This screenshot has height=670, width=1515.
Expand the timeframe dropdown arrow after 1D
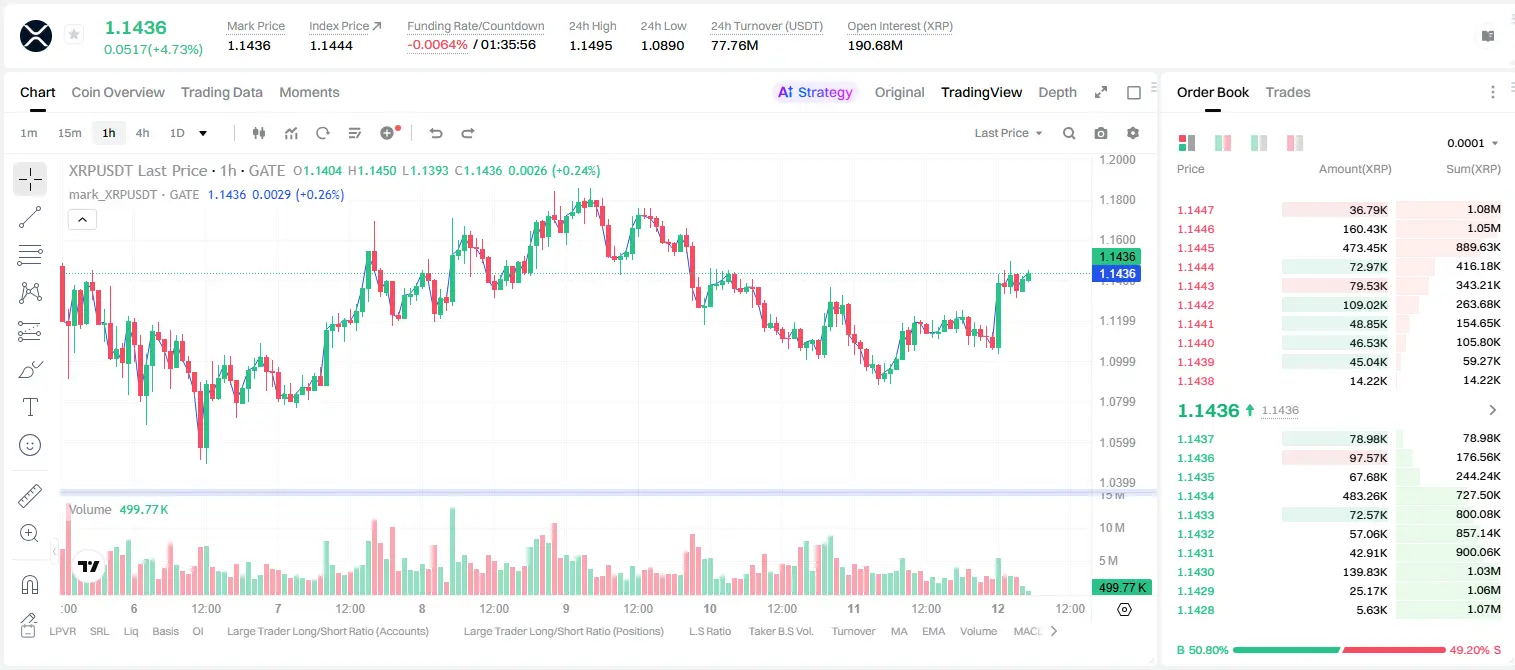click(204, 133)
